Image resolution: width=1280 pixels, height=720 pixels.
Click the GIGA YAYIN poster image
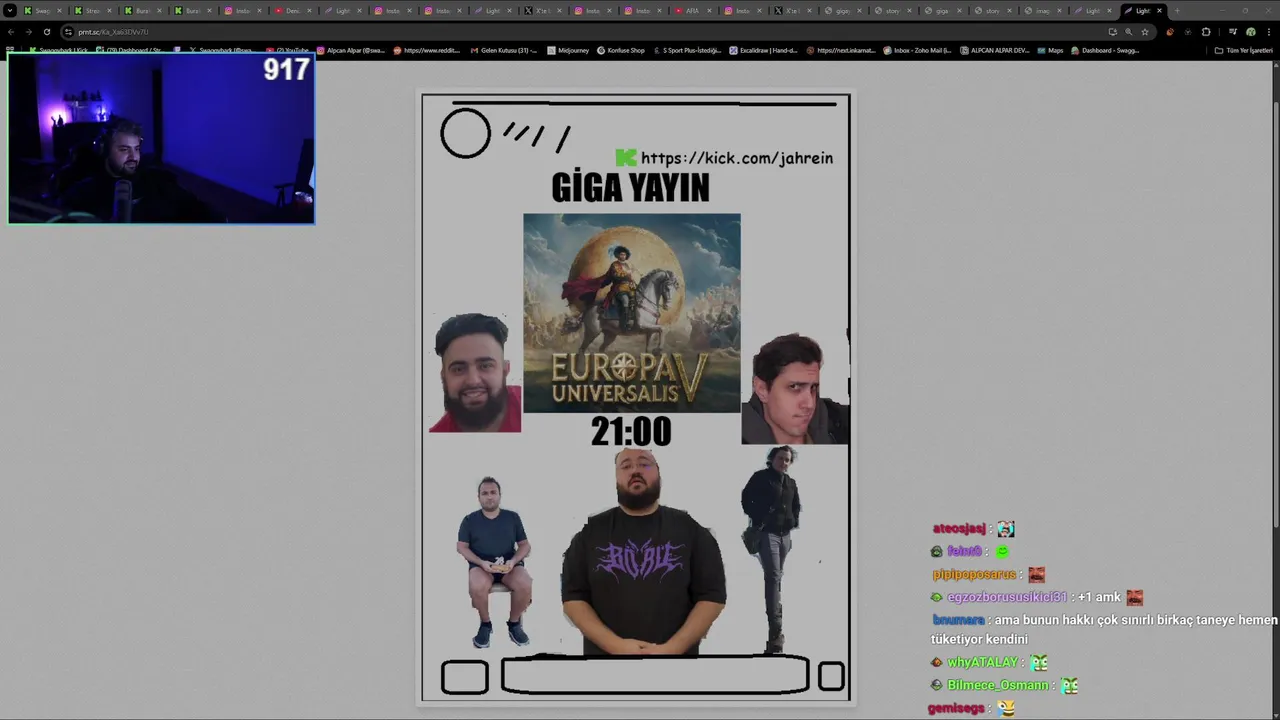[636, 398]
